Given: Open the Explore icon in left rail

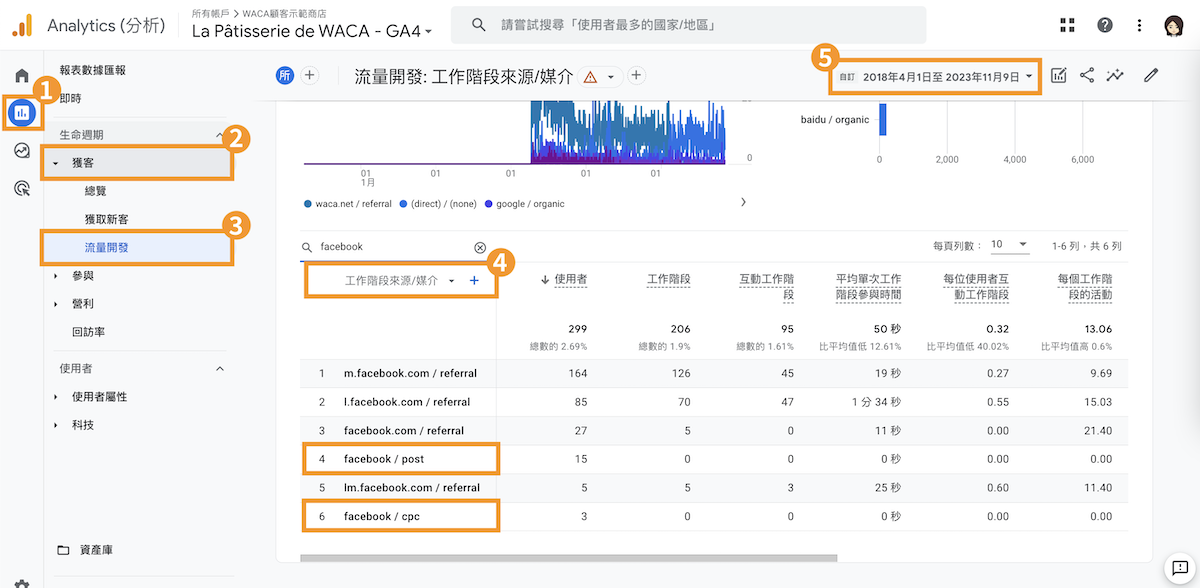Looking at the screenshot, I should point(22,151).
